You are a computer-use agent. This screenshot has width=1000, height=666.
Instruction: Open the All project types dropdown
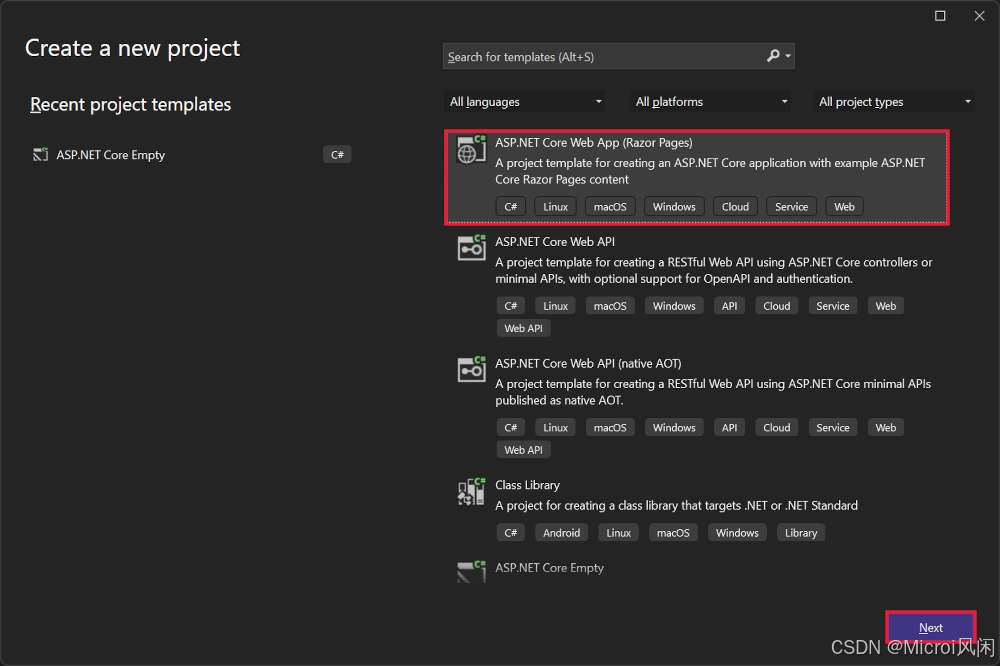coord(893,101)
